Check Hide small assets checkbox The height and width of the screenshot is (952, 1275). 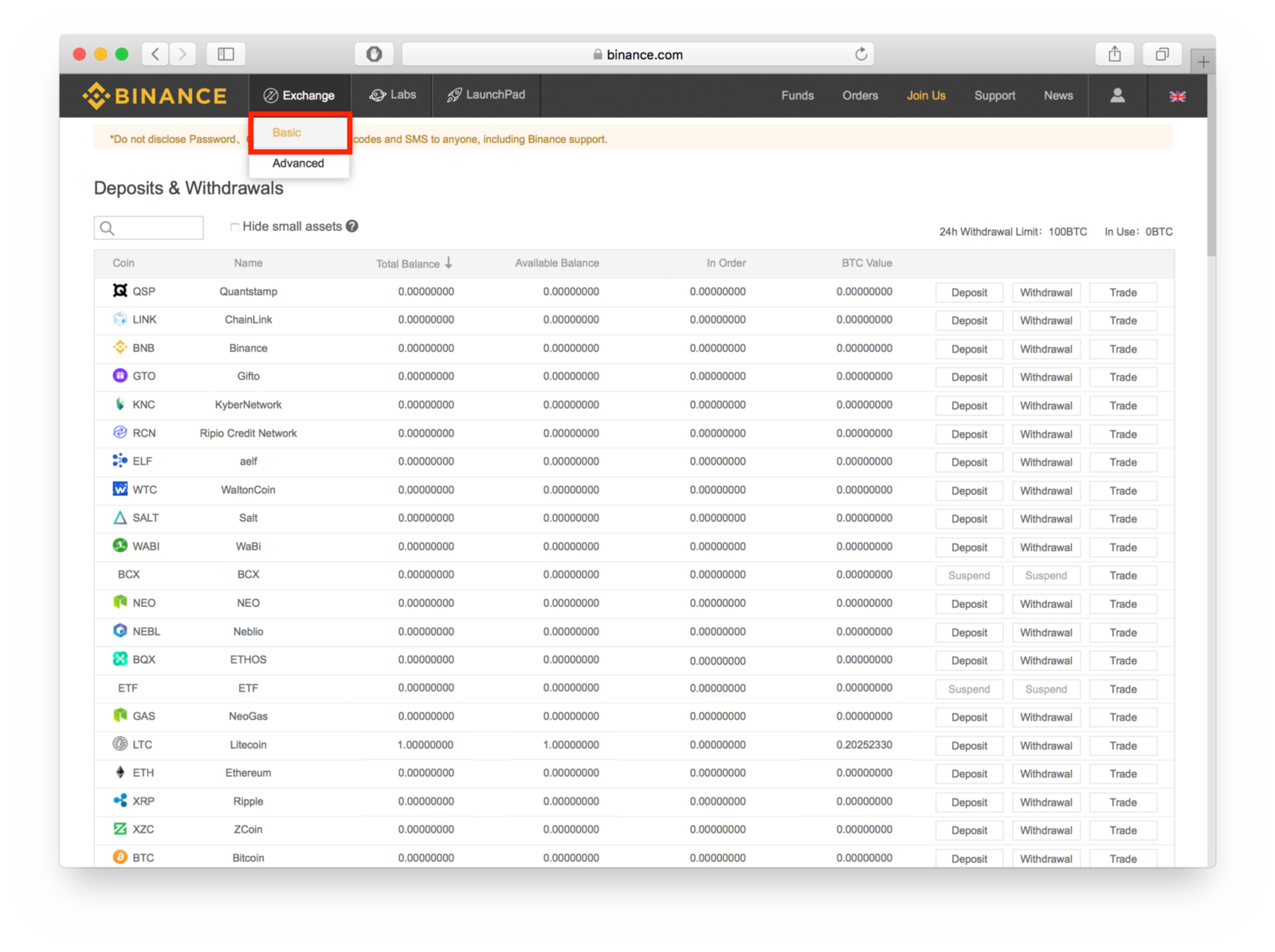[x=235, y=227]
